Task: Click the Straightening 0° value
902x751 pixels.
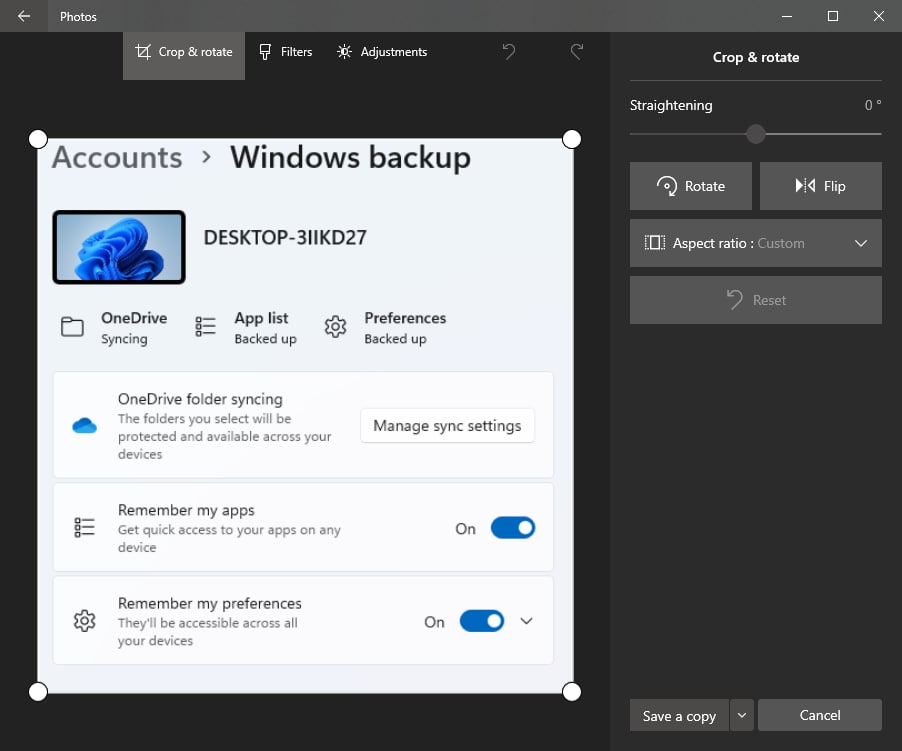Action: 873,105
